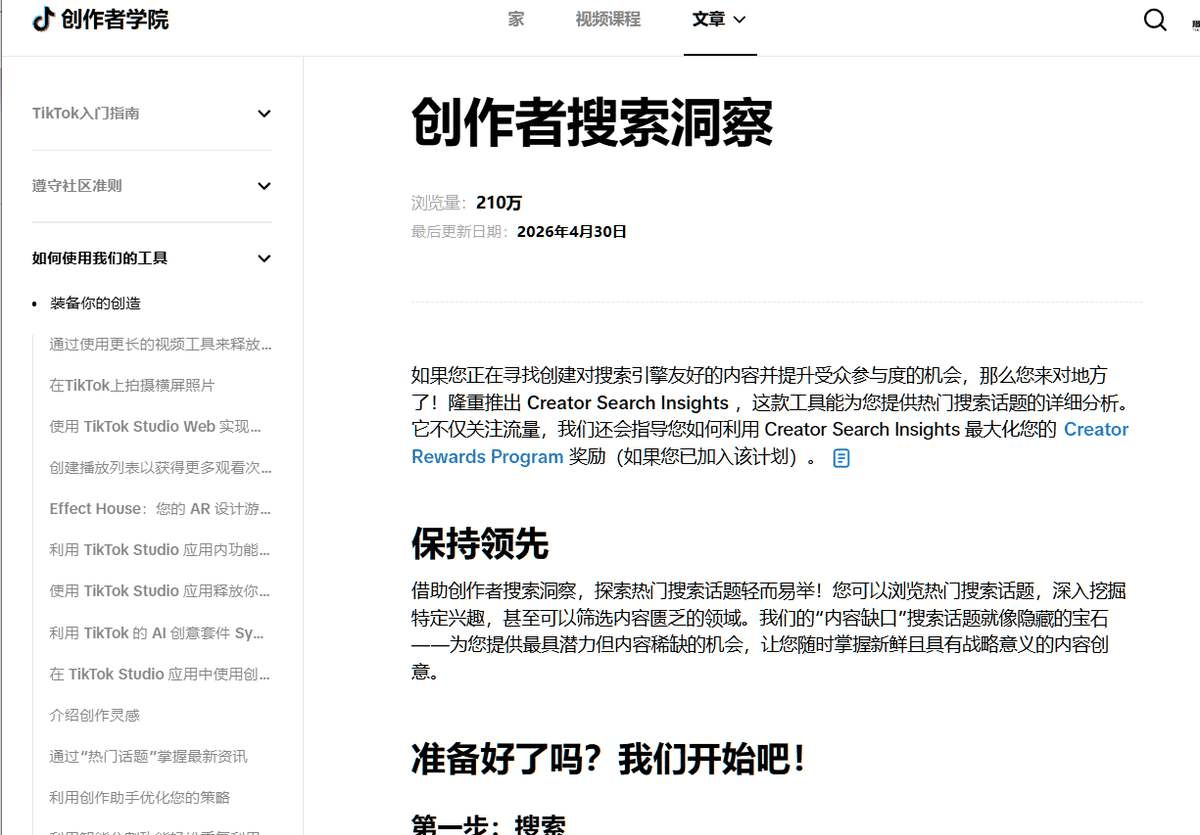Expand the TikTok入门指南 chevron
The height and width of the screenshot is (835, 1200).
click(x=264, y=114)
